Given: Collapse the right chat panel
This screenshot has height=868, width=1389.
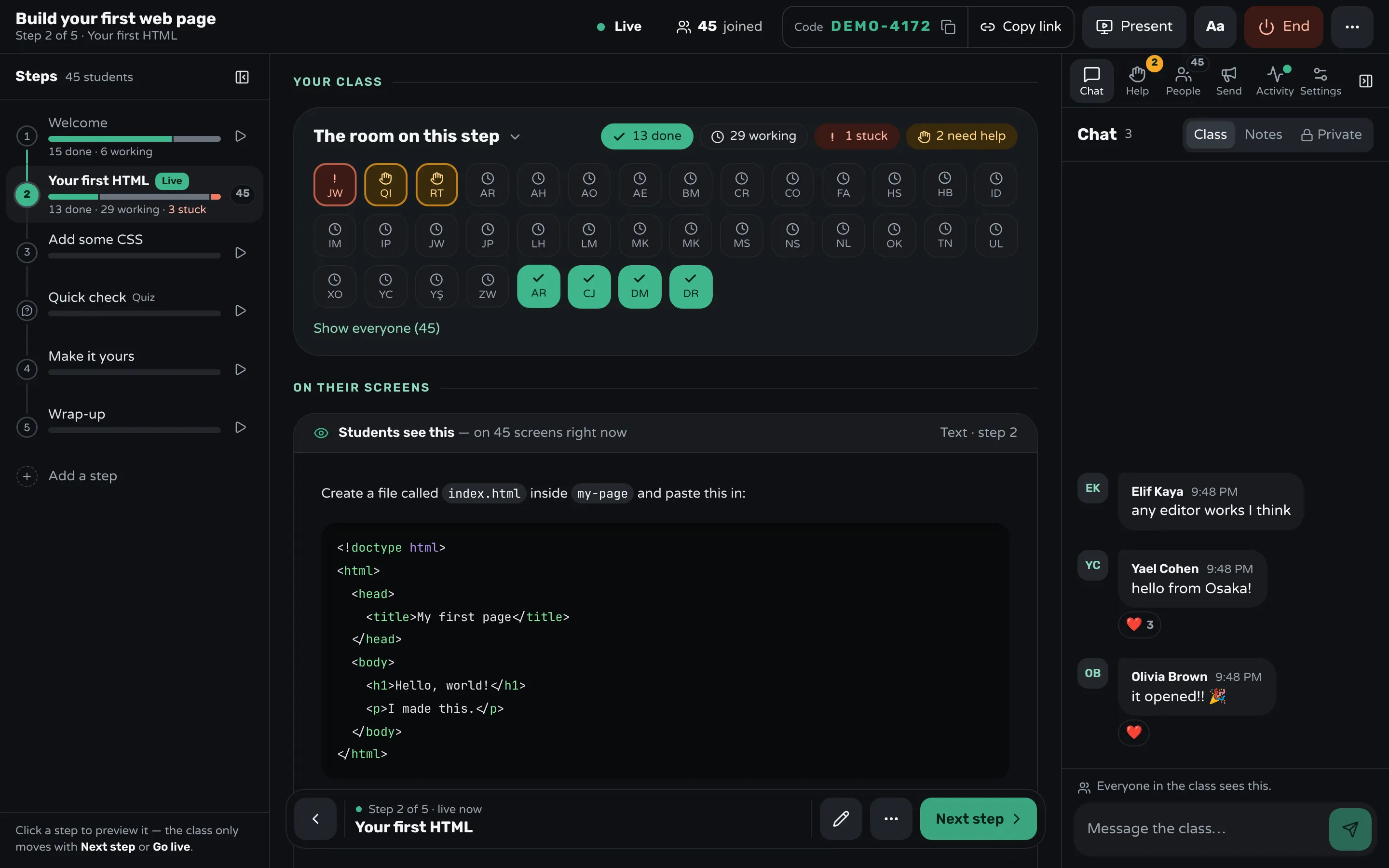Looking at the screenshot, I should (x=1366, y=81).
